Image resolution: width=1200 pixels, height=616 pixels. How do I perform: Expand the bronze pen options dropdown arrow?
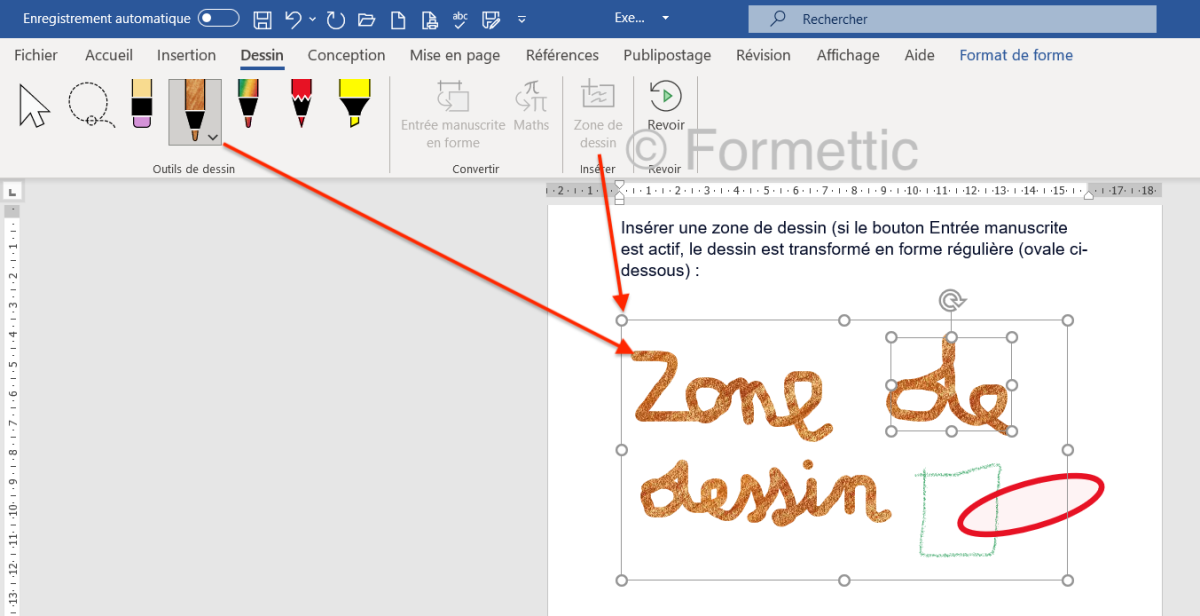pyautogui.click(x=212, y=137)
